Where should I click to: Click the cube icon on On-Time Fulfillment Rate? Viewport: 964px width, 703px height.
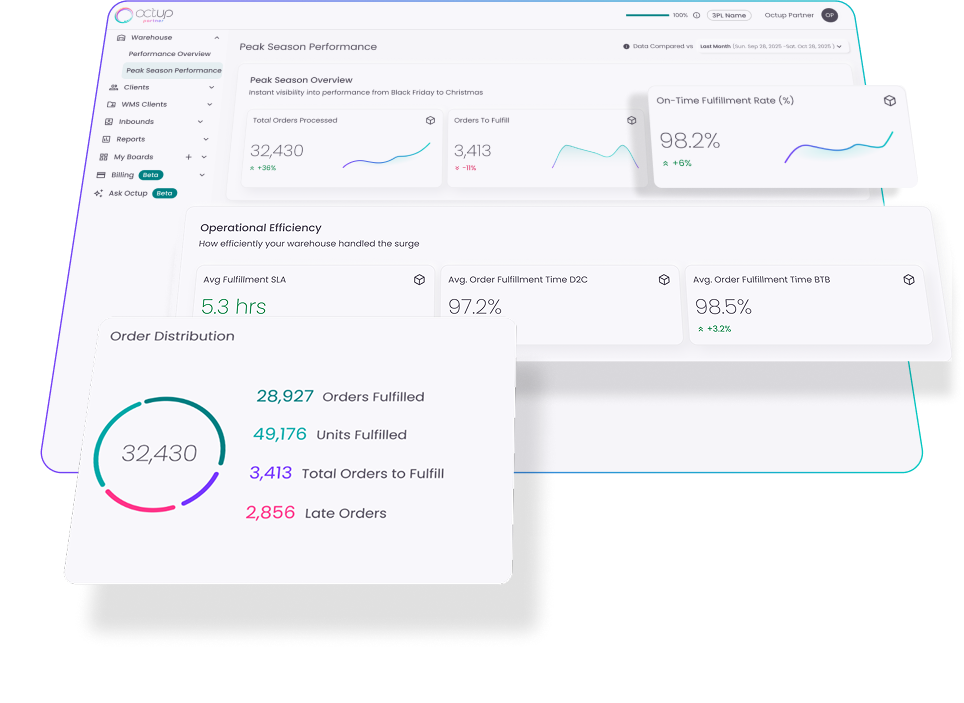[889, 101]
